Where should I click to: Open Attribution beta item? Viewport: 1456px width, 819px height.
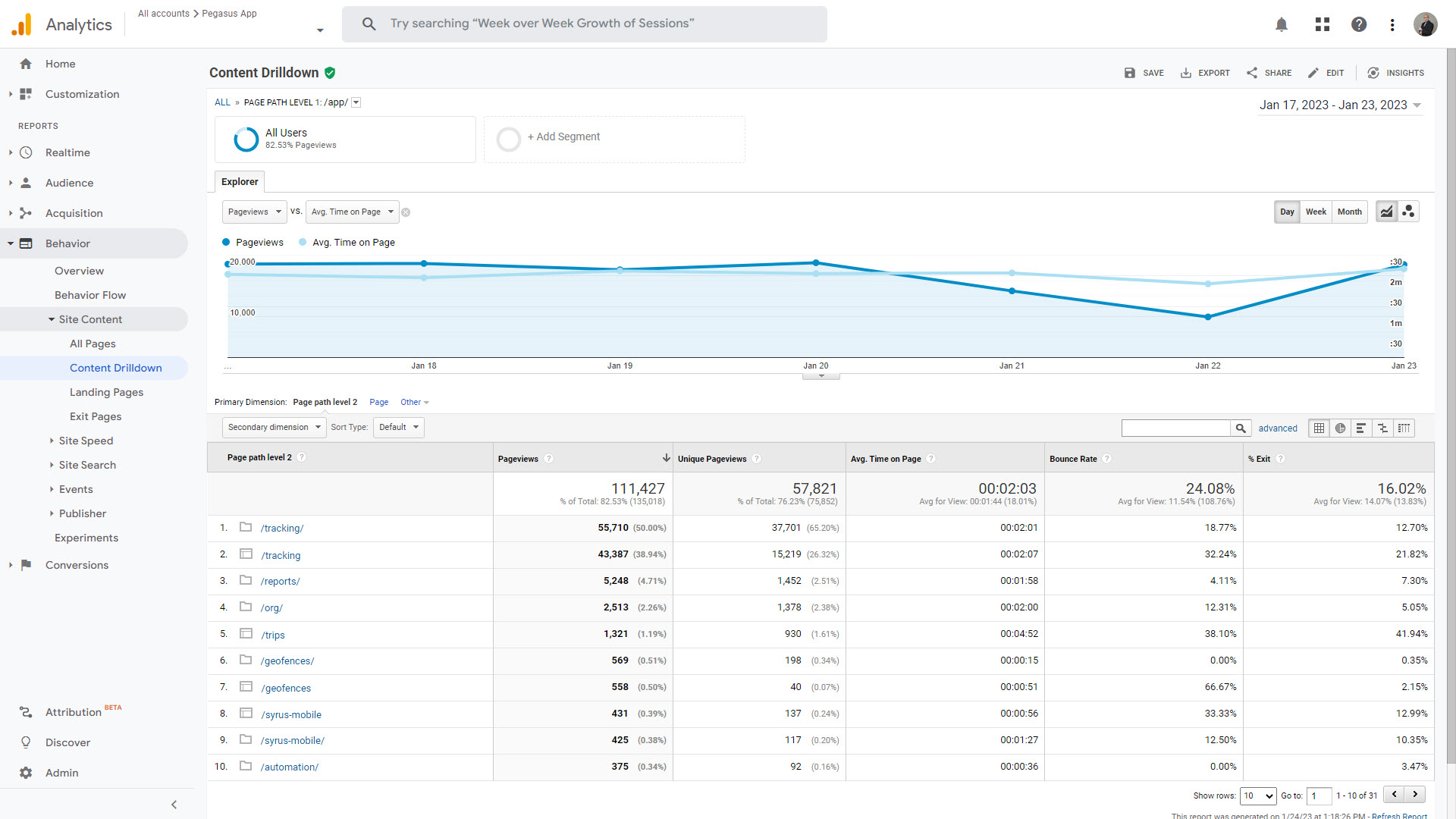point(74,712)
